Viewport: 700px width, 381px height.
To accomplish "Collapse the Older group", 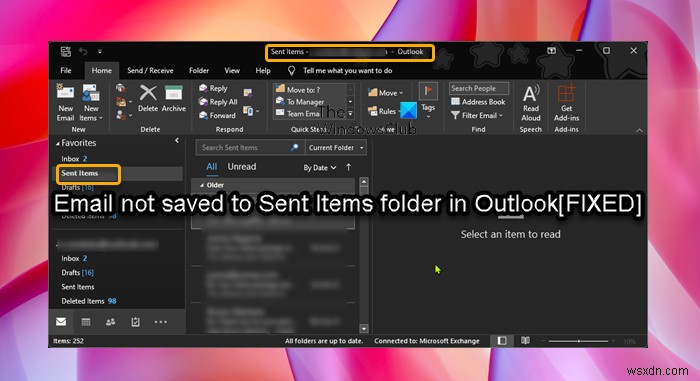I will tap(202, 185).
